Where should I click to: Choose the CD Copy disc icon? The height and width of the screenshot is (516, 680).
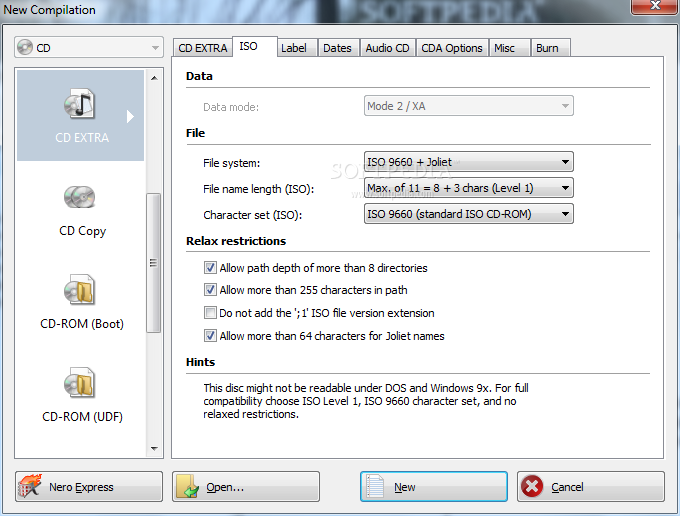(x=79, y=197)
